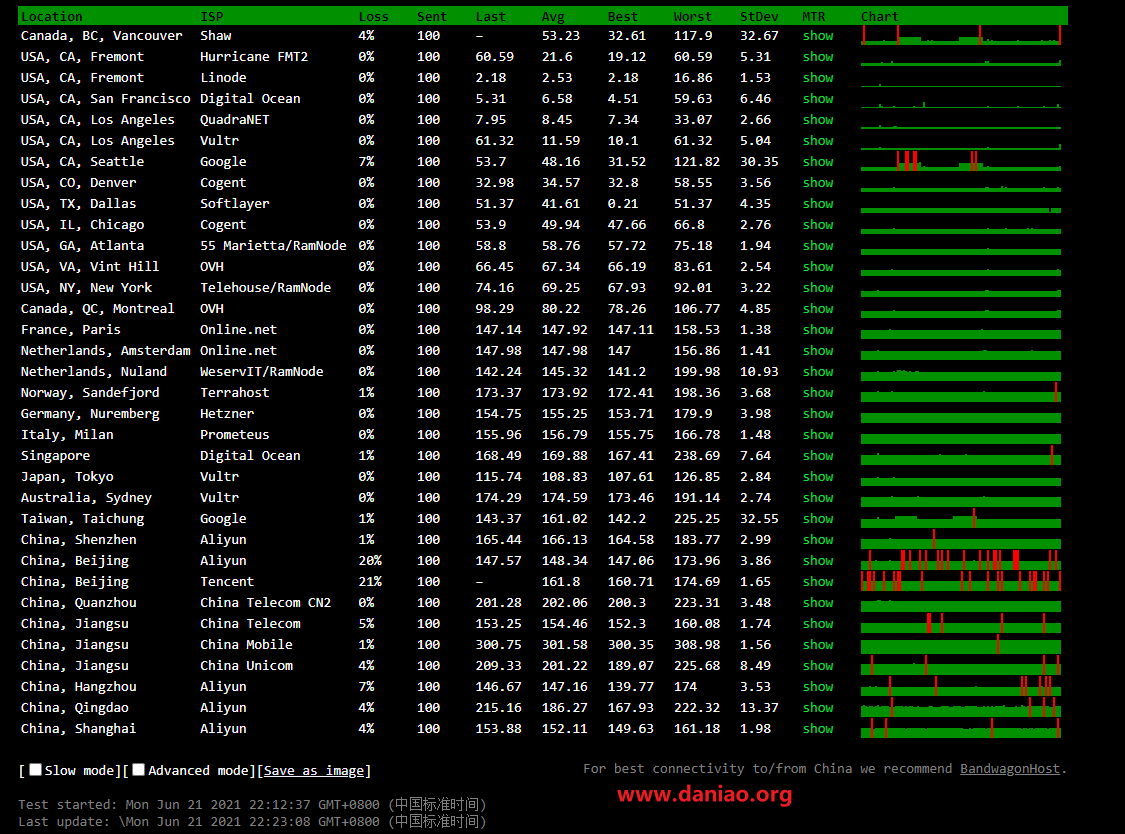Show MTR for Nuremberg Hetzner row
Image resolution: width=1125 pixels, height=834 pixels.
(818, 413)
